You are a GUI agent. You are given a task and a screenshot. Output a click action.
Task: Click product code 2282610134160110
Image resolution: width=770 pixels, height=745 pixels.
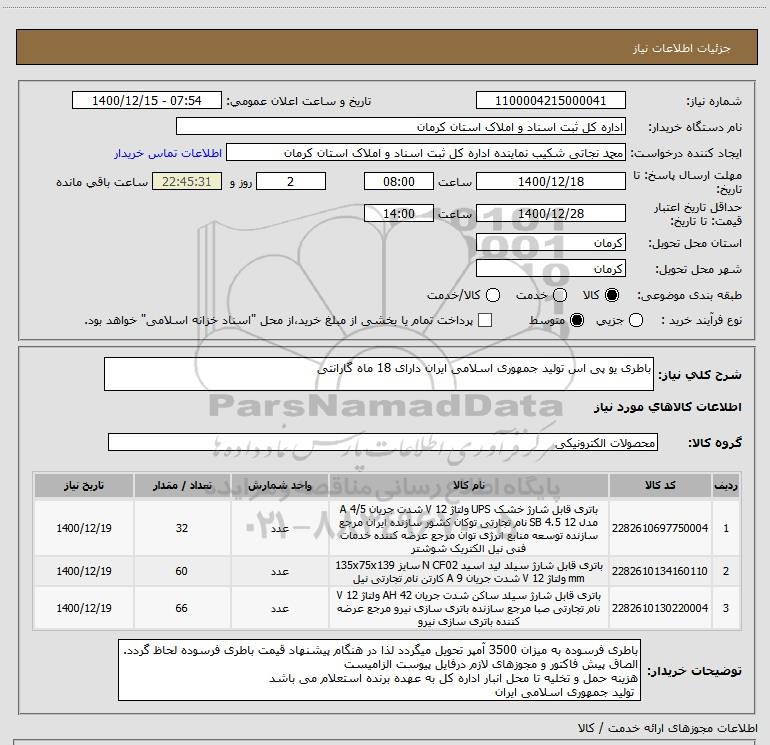660,571
